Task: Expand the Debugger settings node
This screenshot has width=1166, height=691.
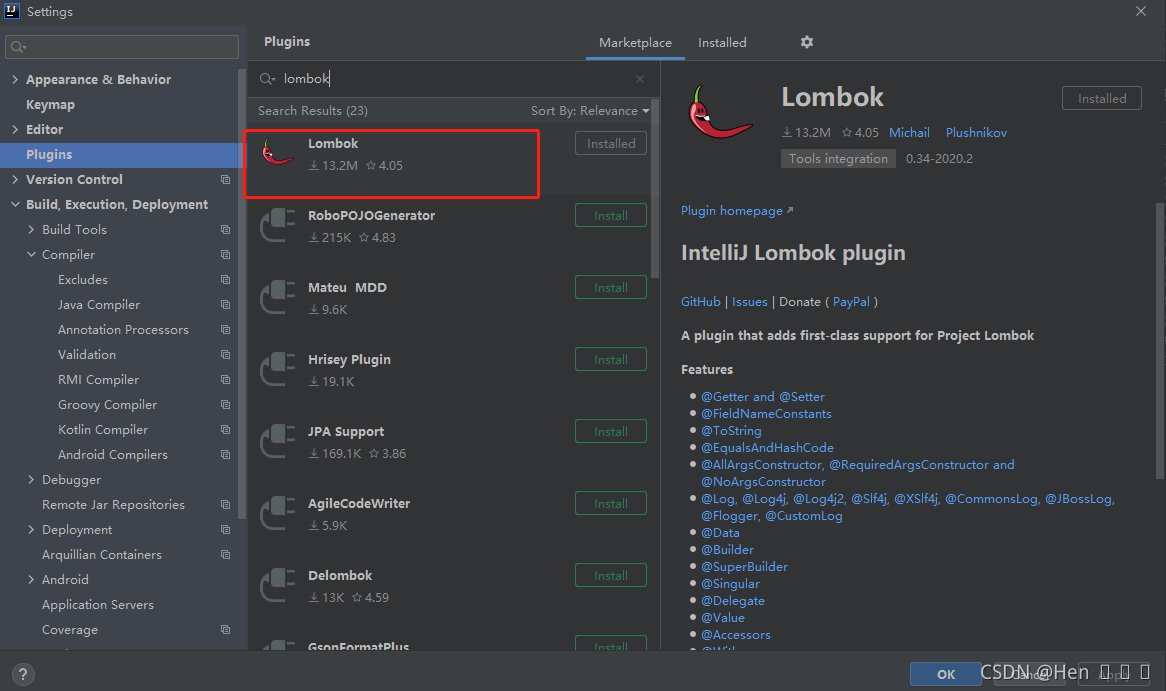Action: click(31, 480)
